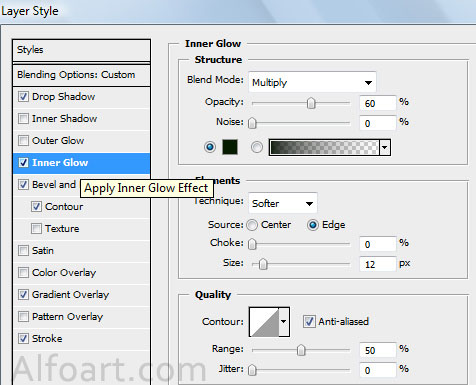Uncheck the Bevel and Emboss checkbox
The image size is (476, 385).
click(x=23, y=185)
